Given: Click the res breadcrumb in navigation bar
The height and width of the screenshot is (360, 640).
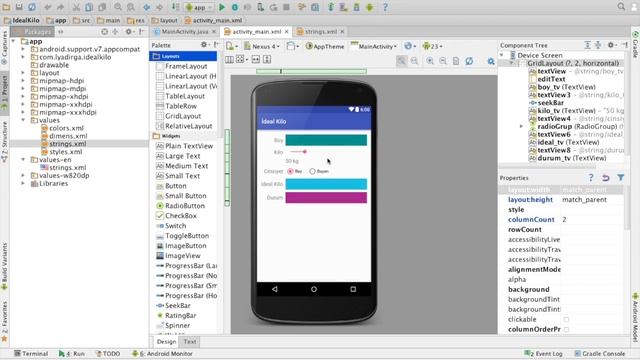Looking at the screenshot, I should point(136,20).
